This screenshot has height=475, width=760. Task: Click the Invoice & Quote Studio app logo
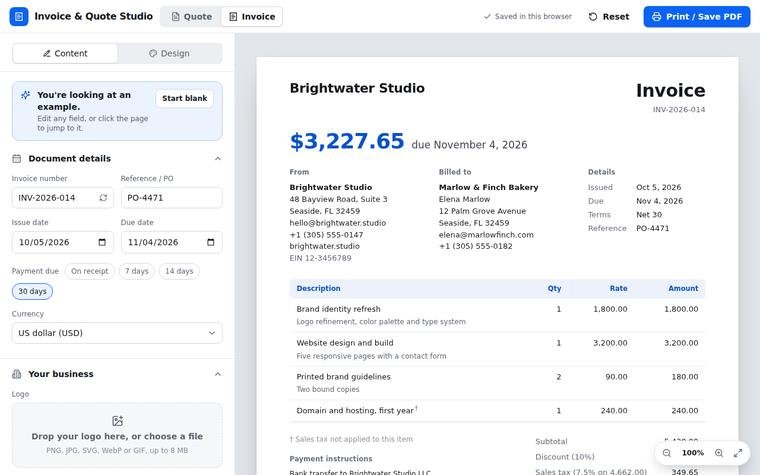tap(19, 16)
